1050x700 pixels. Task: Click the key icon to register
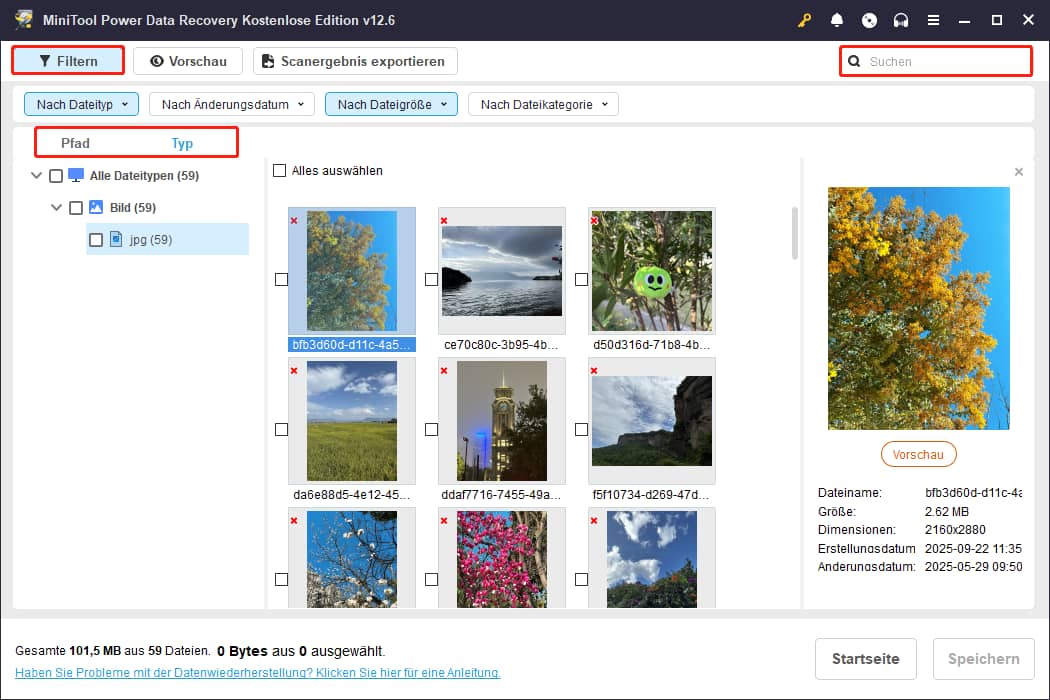805,20
